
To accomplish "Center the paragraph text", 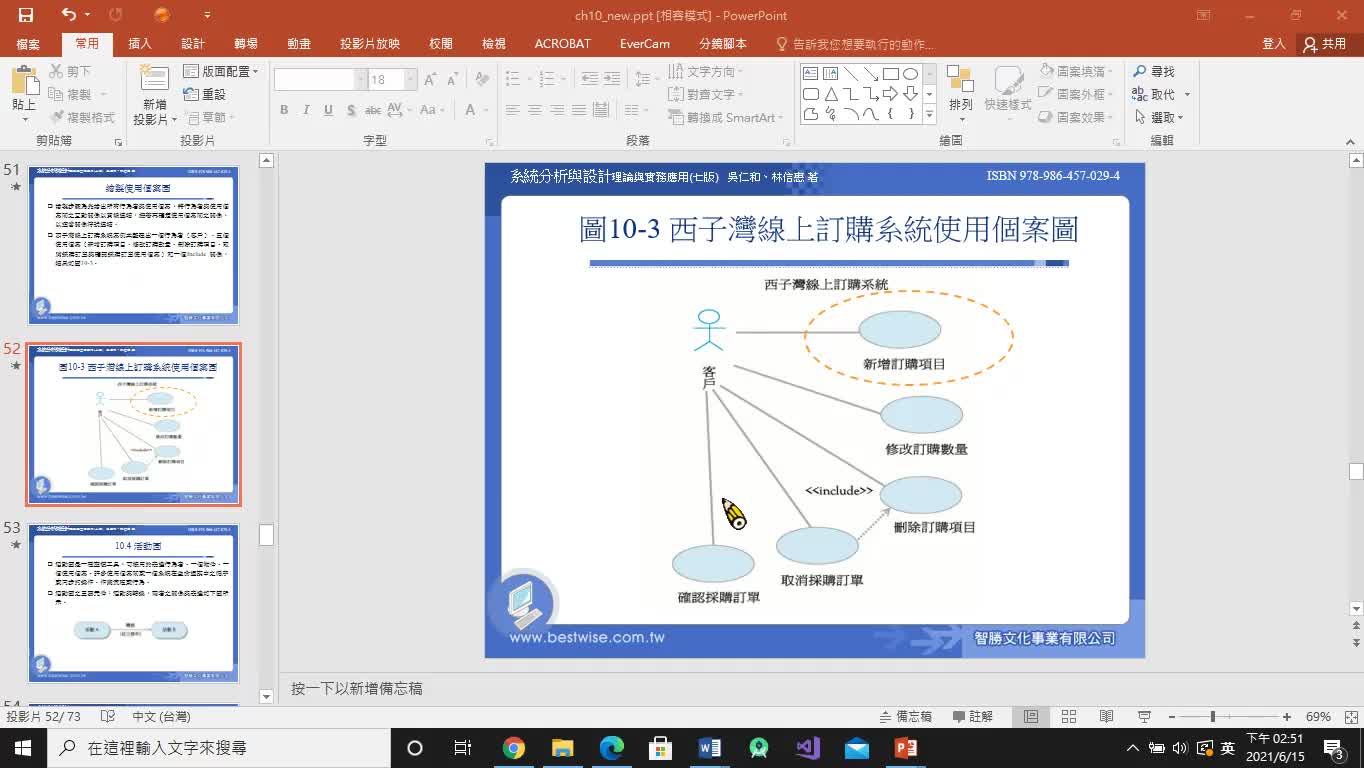I will (x=535, y=110).
